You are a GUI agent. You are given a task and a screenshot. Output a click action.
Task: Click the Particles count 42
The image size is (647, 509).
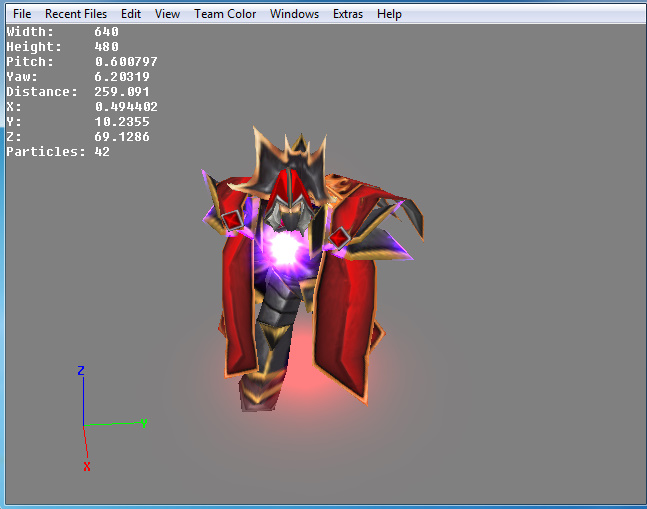[x=102, y=152]
